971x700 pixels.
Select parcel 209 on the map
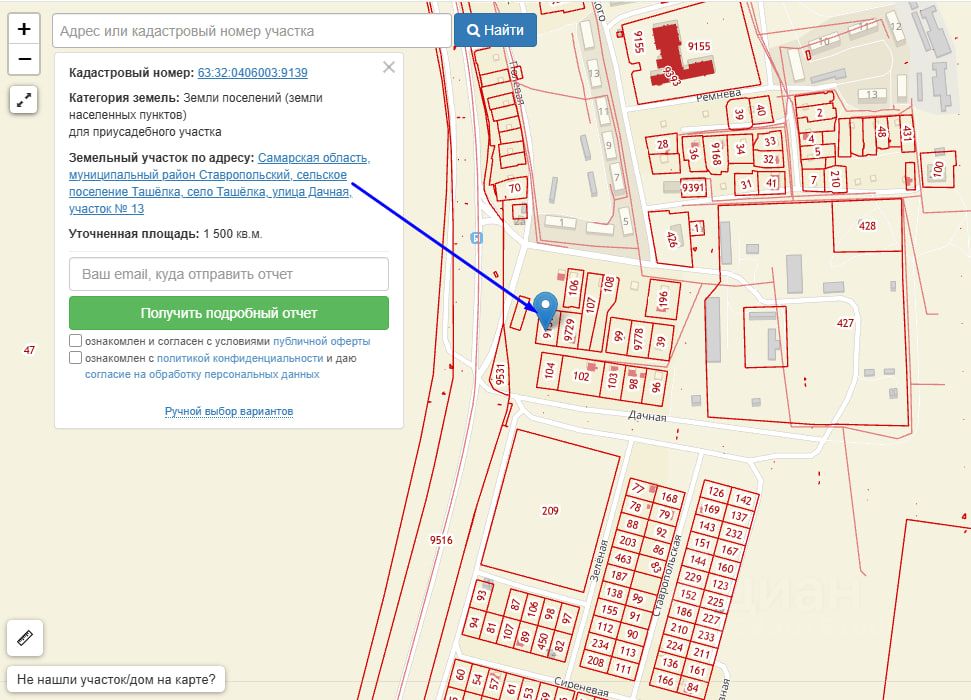click(x=550, y=511)
